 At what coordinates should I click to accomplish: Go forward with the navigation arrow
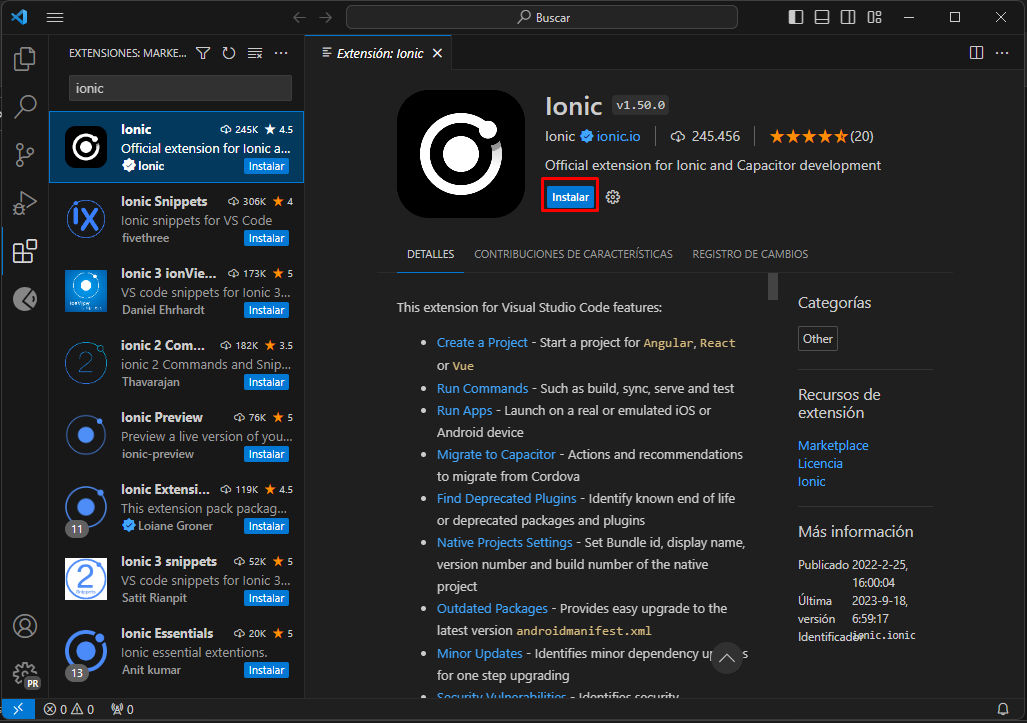(326, 18)
